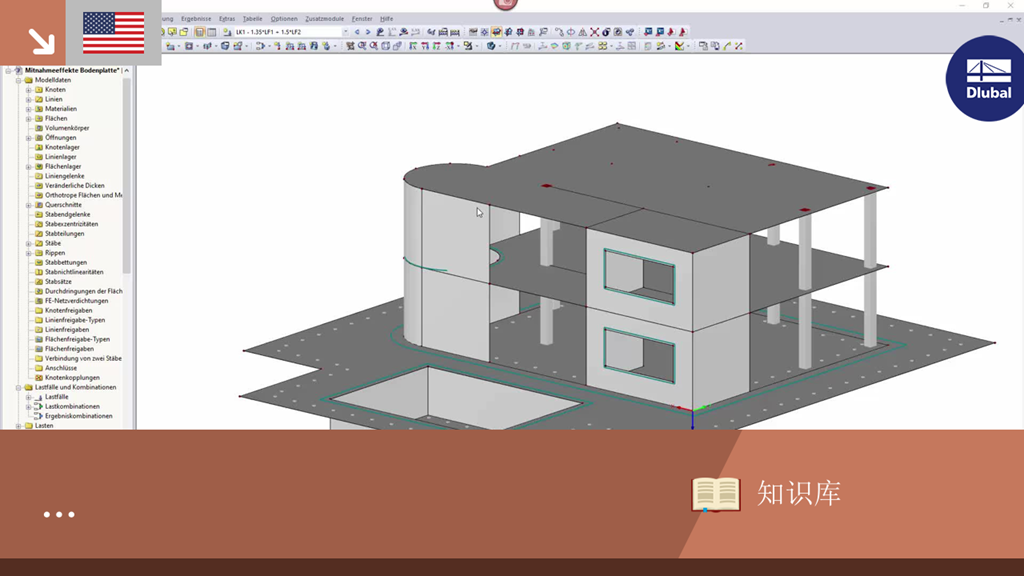Select Liniengelenke in navigator

[64, 176]
